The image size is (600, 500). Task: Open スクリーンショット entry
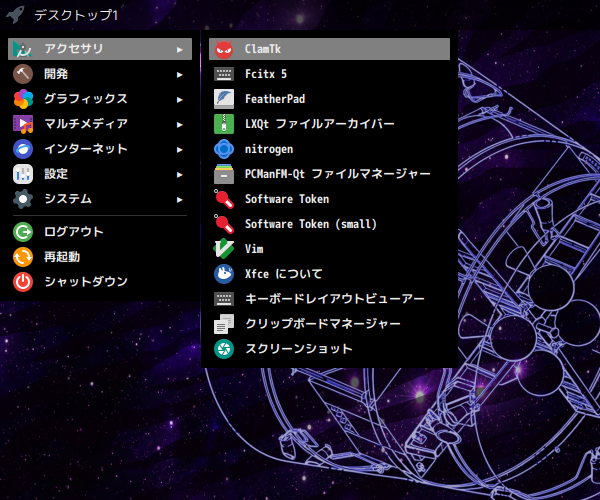point(329,349)
